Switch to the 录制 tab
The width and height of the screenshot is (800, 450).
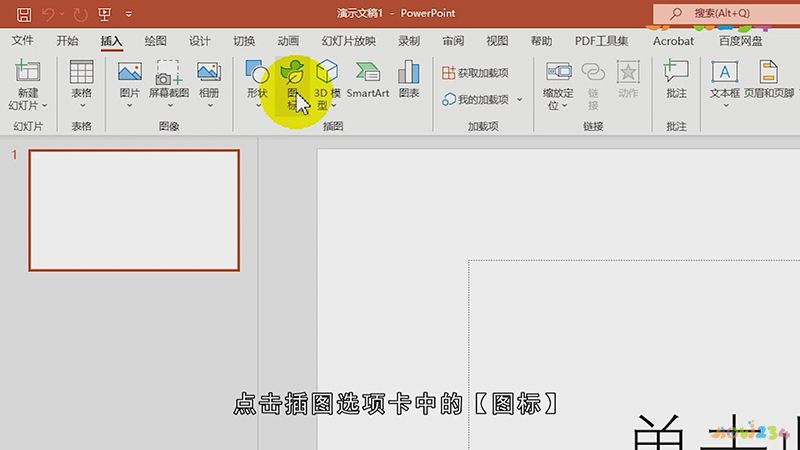click(x=409, y=41)
